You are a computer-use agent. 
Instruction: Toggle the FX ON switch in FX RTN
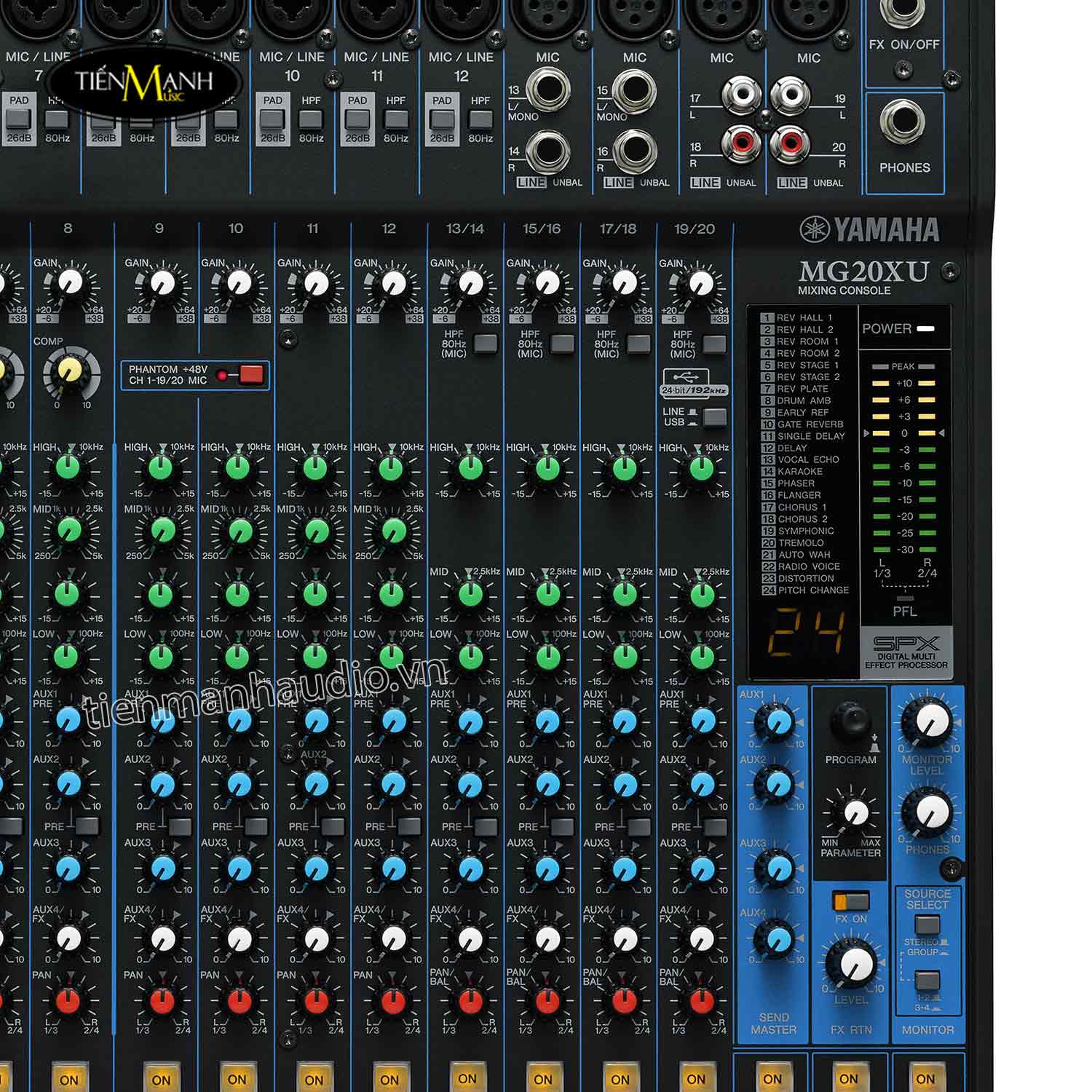tap(851, 901)
